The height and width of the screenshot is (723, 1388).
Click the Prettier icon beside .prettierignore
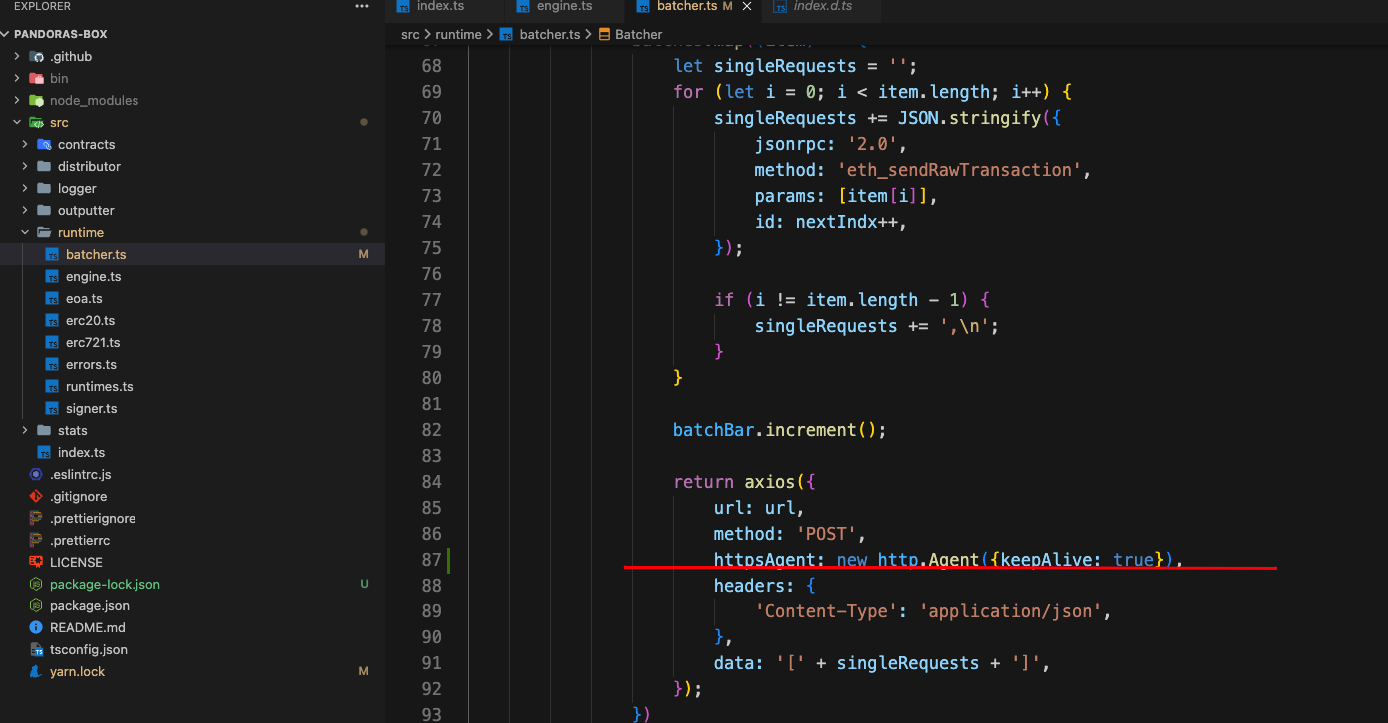(x=36, y=518)
